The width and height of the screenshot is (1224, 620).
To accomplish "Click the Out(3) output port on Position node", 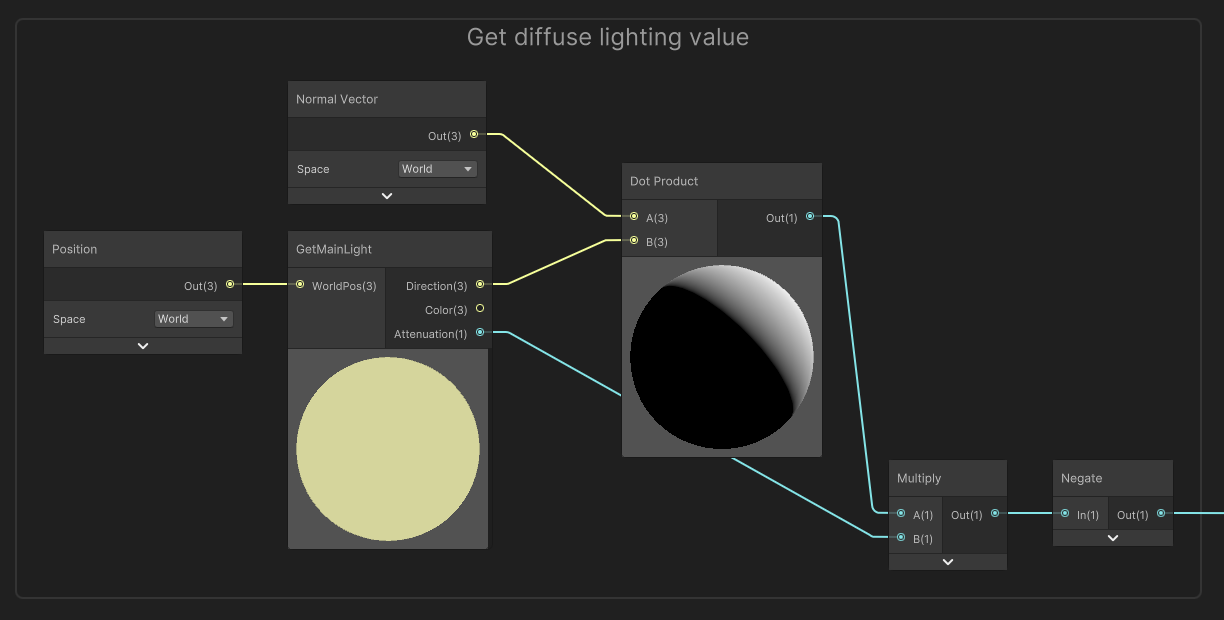I will 230,285.
